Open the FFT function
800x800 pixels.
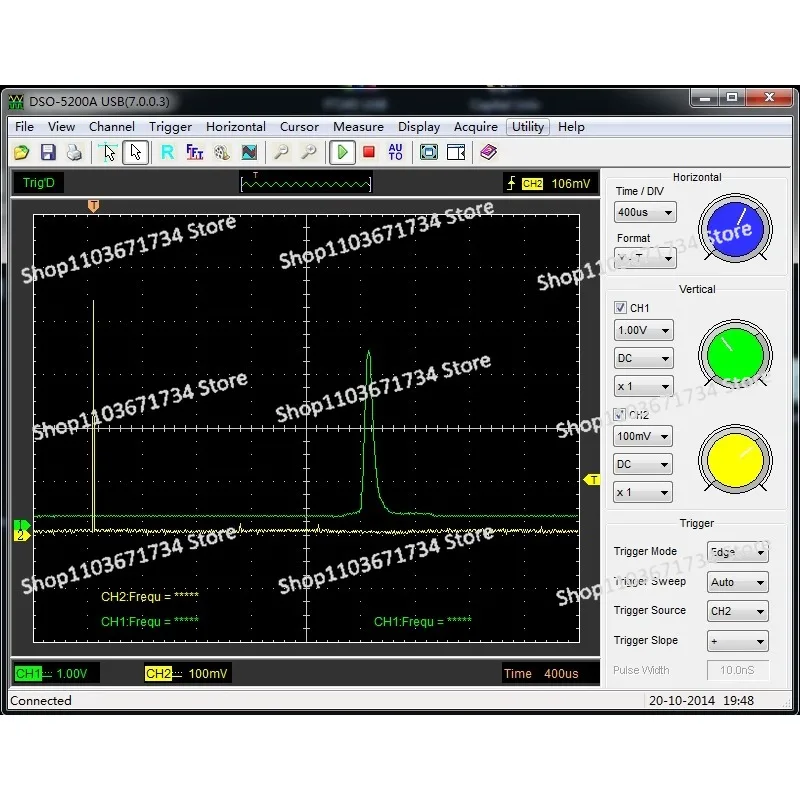(x=194, y=152)
